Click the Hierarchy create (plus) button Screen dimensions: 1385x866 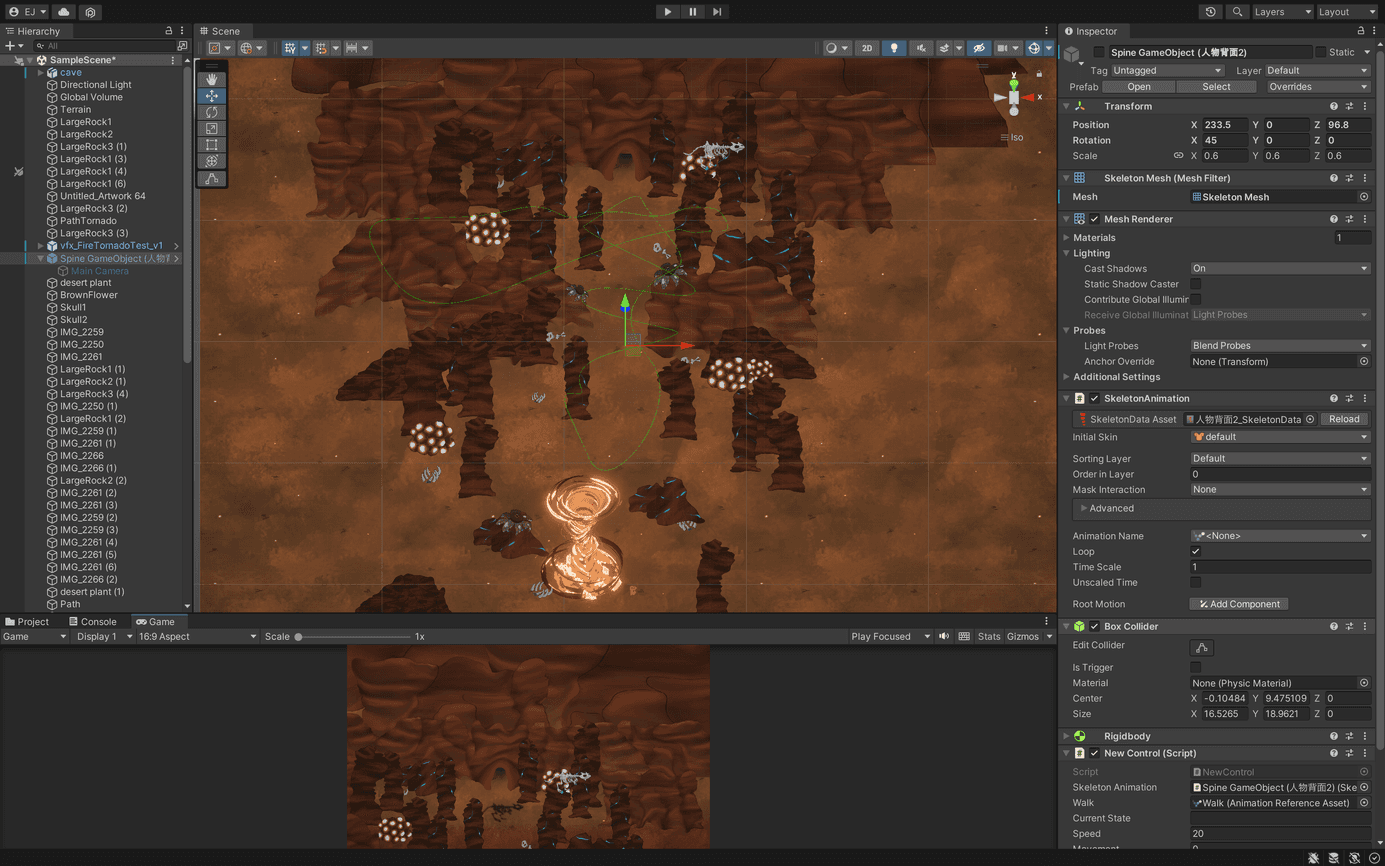click(x=10, y=46)
